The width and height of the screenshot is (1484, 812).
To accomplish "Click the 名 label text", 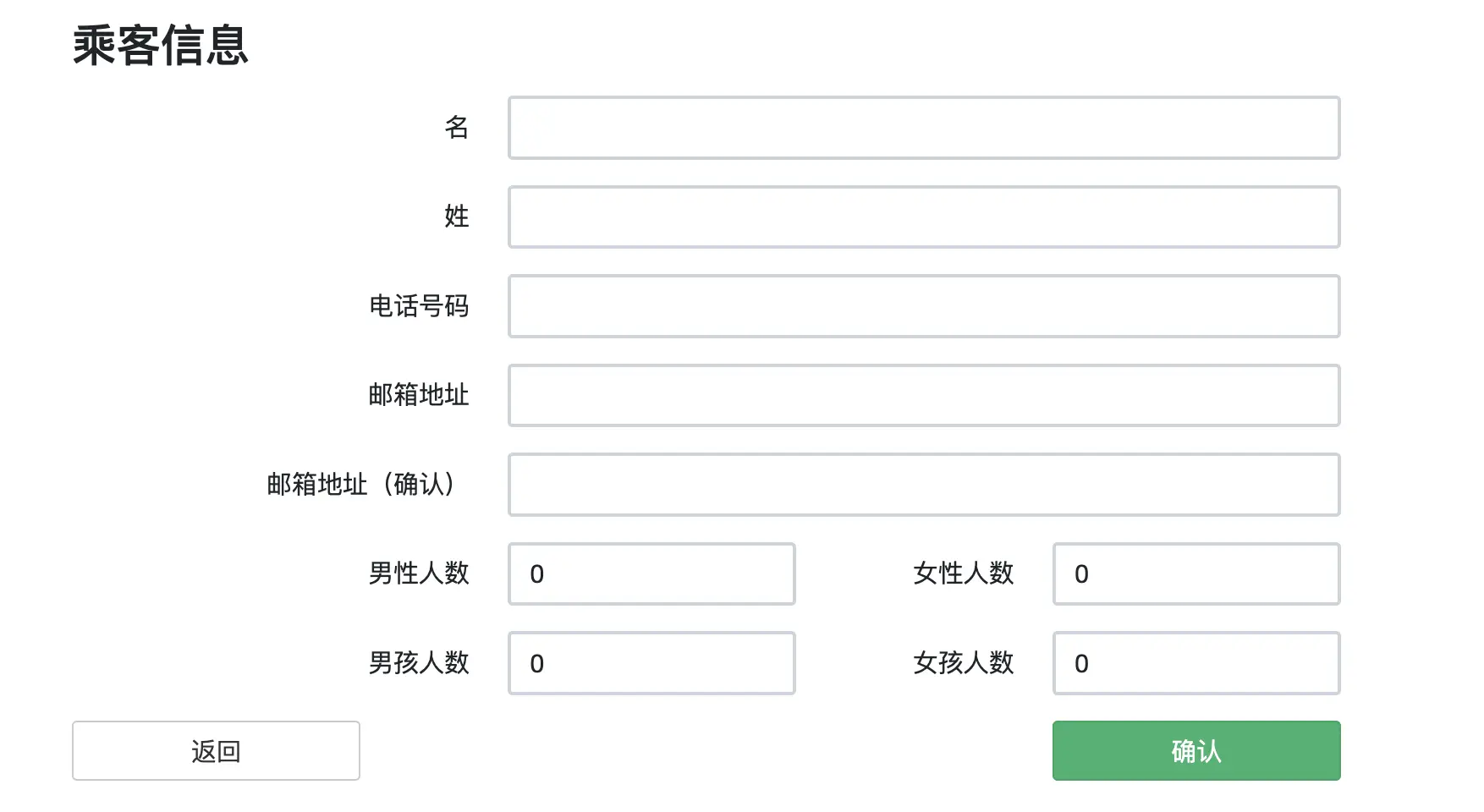I will tap(457, 128).
